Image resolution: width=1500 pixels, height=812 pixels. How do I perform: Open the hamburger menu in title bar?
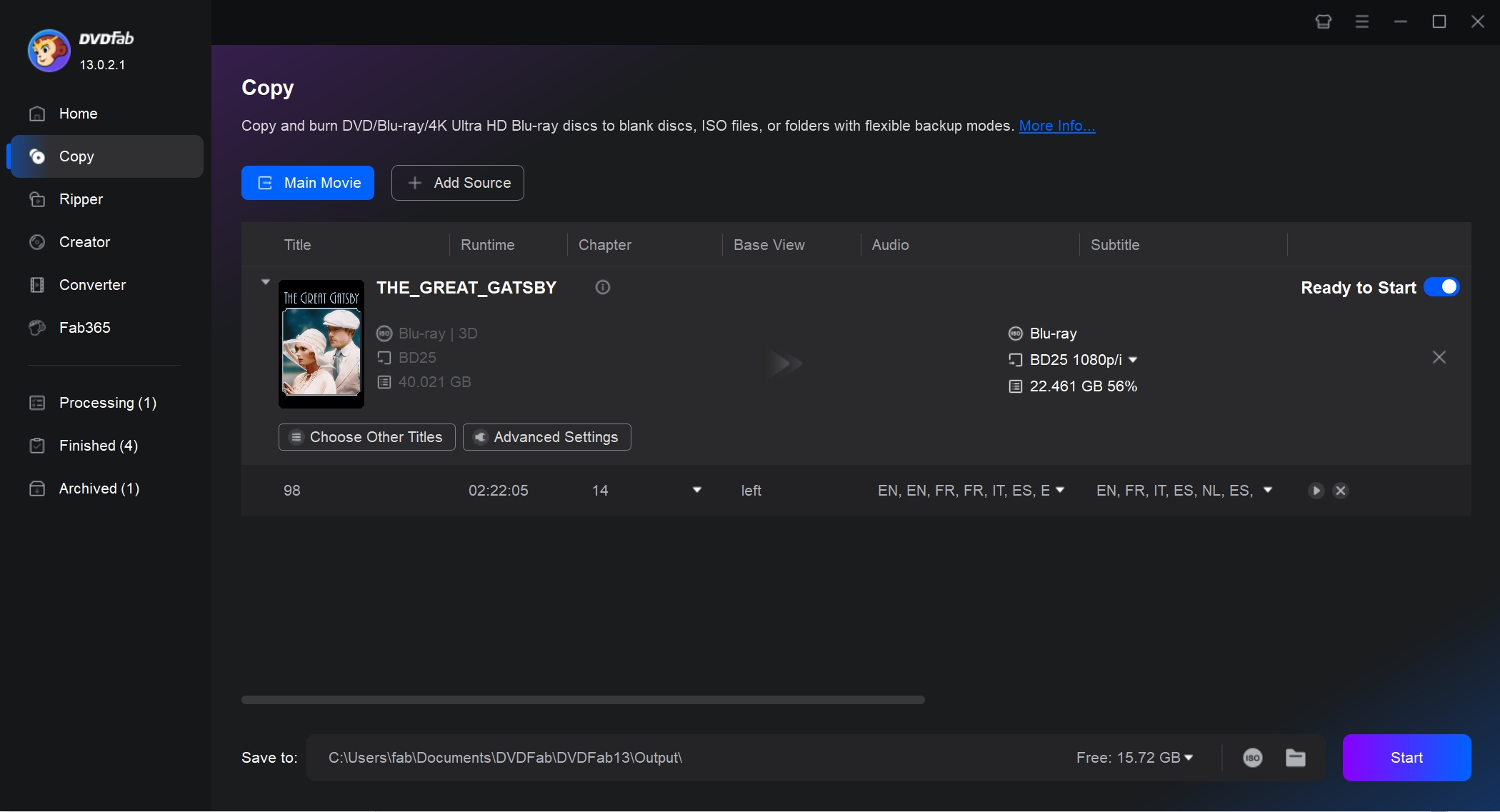pos(1362,21)
